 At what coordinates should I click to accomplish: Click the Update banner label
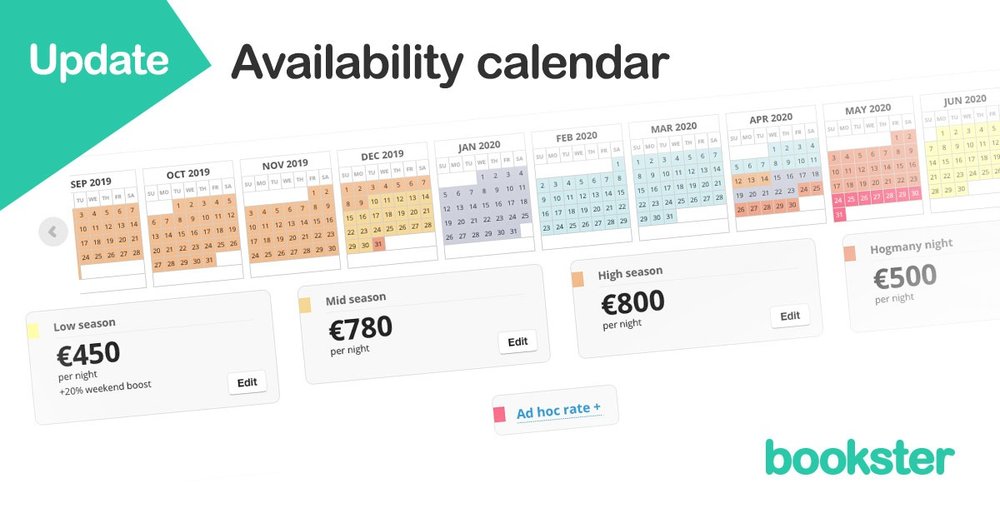click(x=99, y=61)
